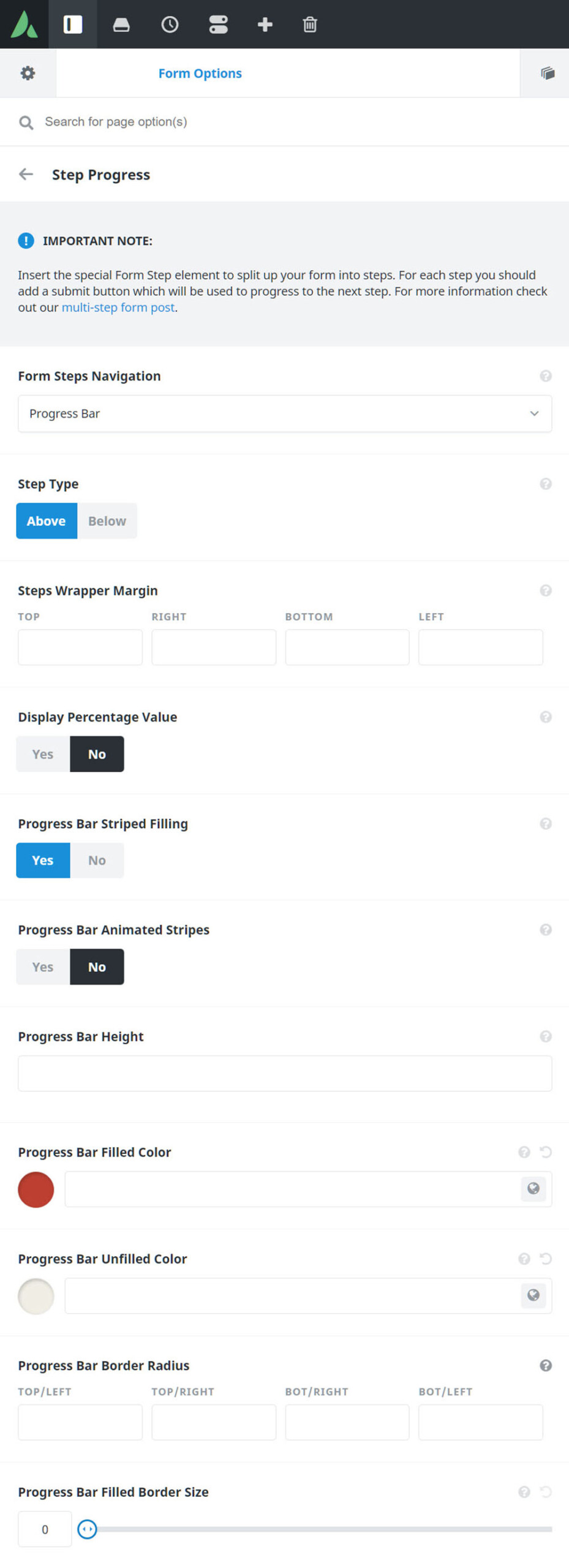Screen dimensions: 569x1568
Task: Click the layers stack icon at top right
Action: pos(547,73)
